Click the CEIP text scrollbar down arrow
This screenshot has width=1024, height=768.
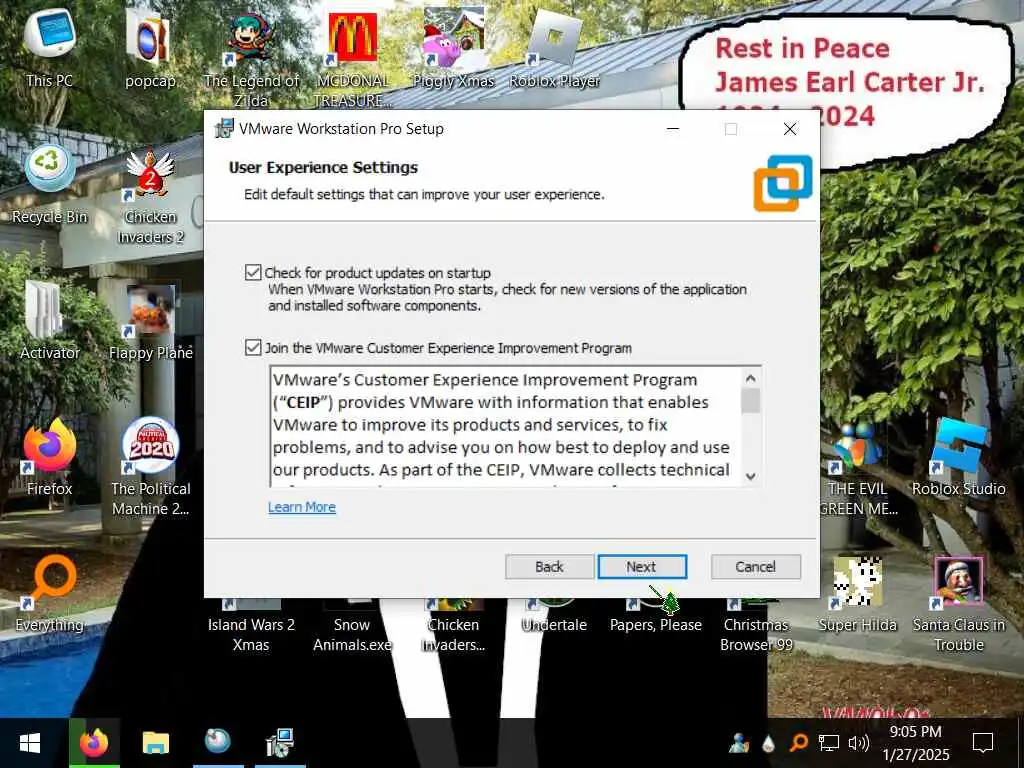click(750, 476)
